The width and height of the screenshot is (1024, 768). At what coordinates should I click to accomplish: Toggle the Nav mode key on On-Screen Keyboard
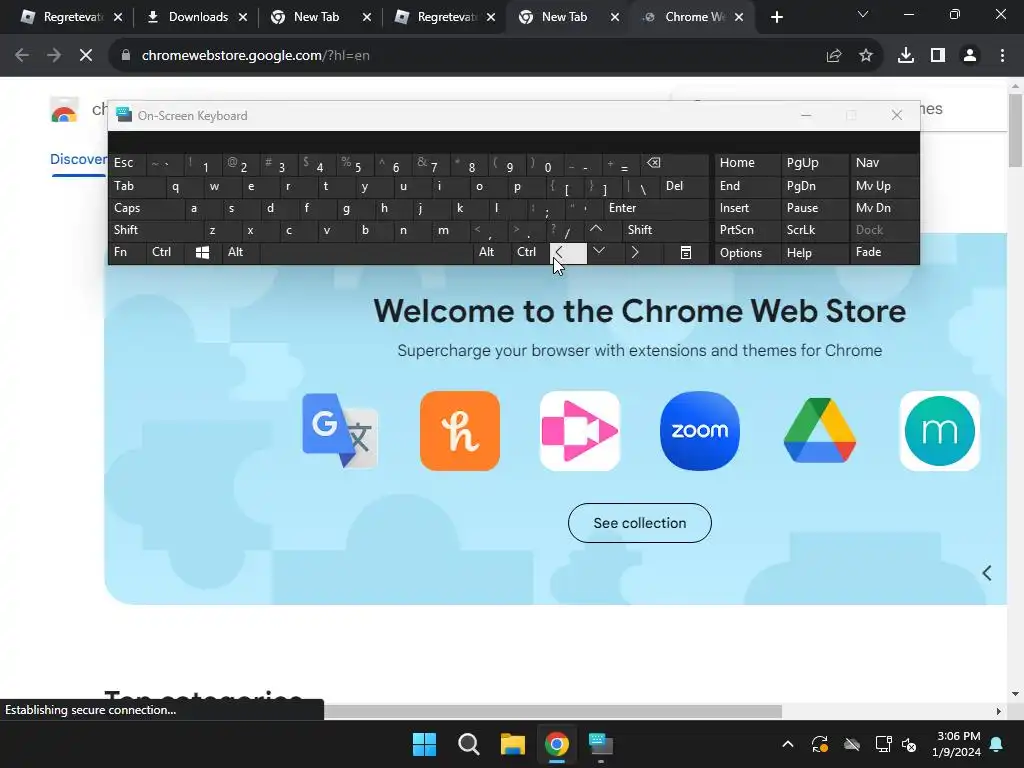pyautogui.click(x=884, y=163)
